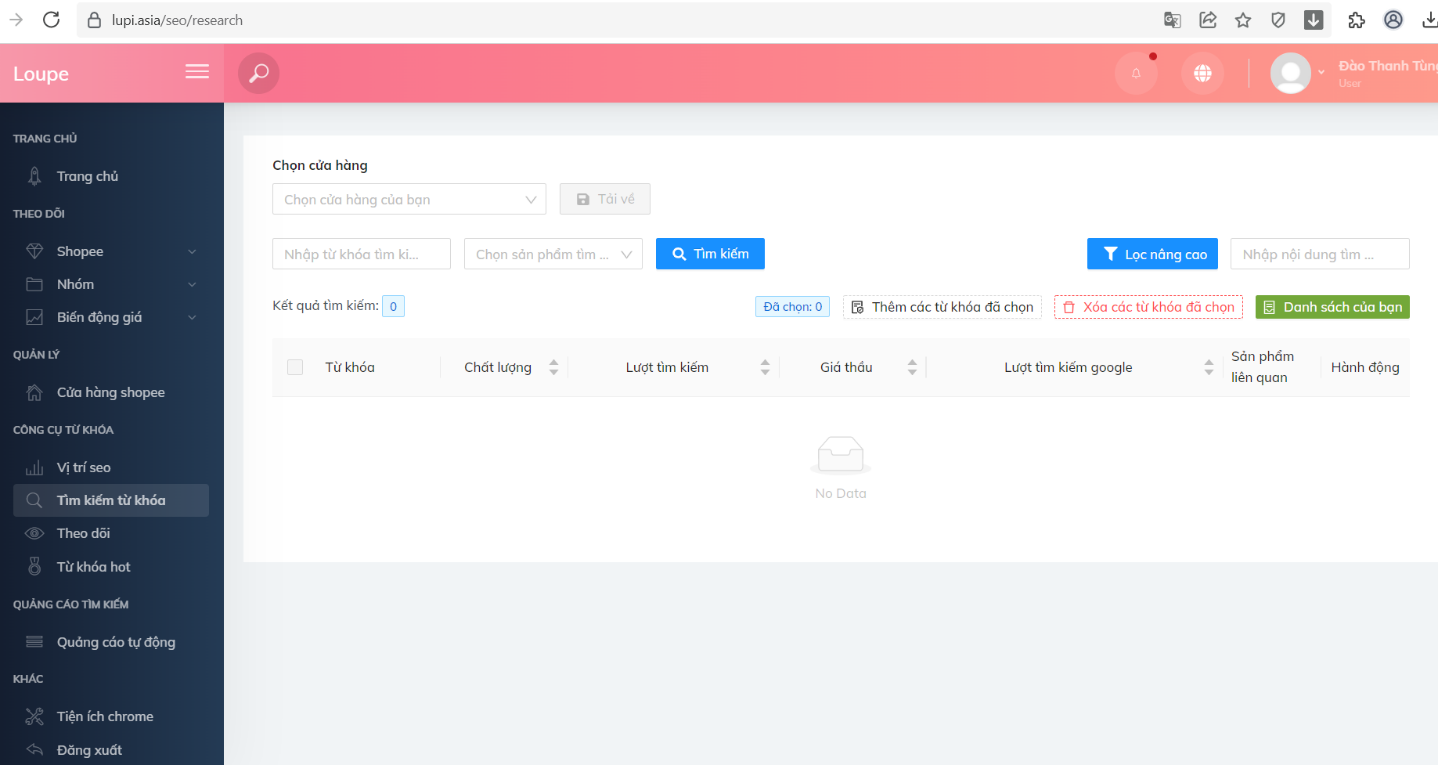
Task: Toggle the select-all checkbox in table header
Action: [x=295, y=367]
